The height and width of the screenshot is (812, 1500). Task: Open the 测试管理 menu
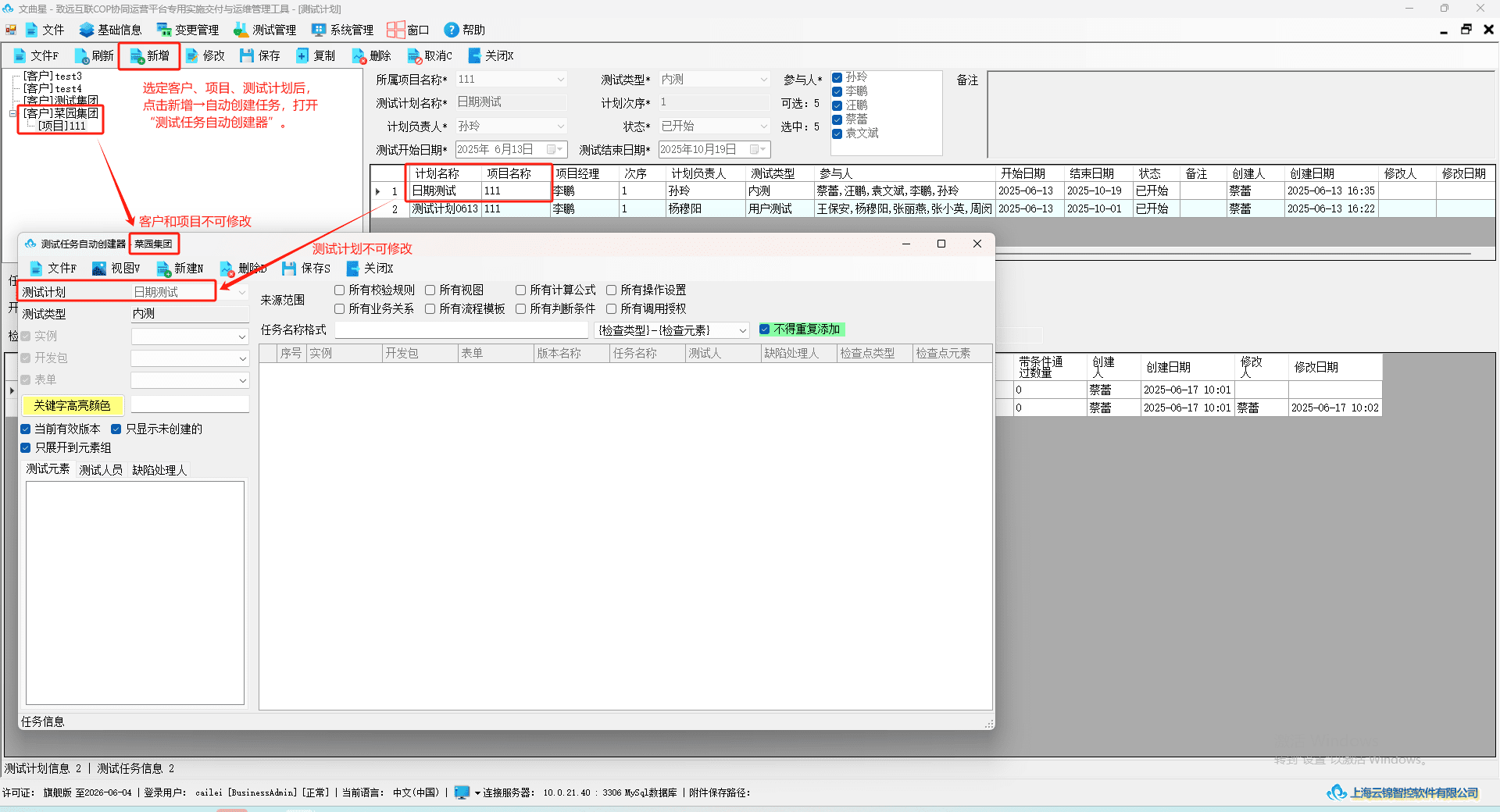[265, 30]
